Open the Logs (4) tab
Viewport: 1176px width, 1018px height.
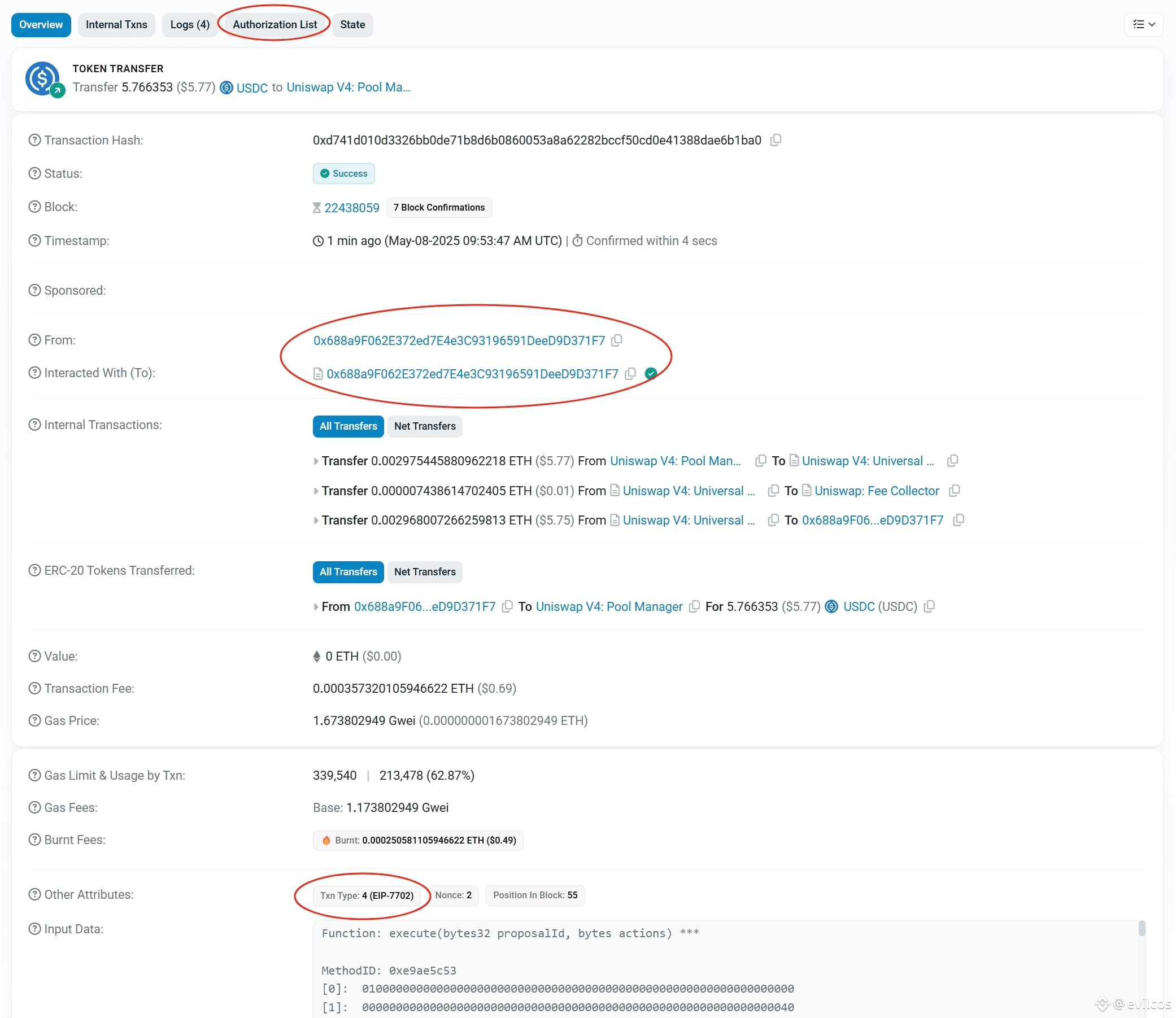190,25
